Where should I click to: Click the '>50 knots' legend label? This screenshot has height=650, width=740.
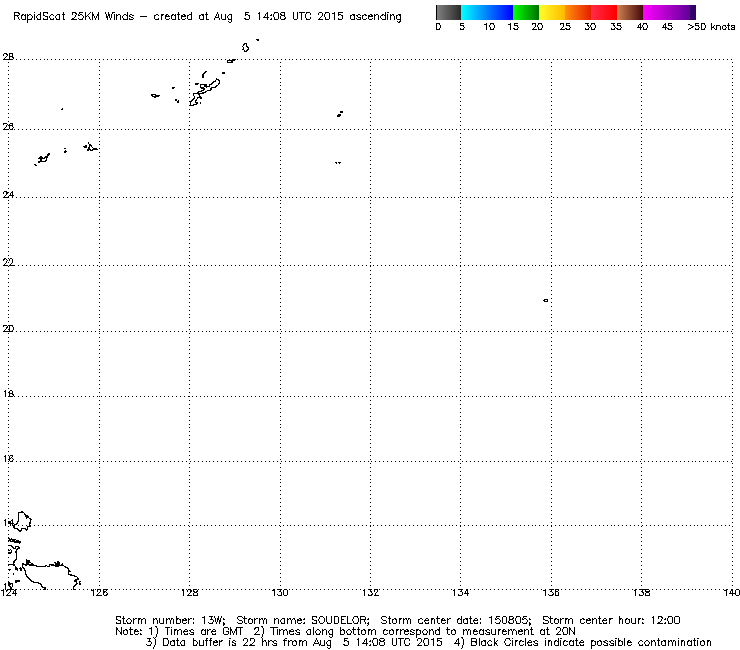[711, 27]
